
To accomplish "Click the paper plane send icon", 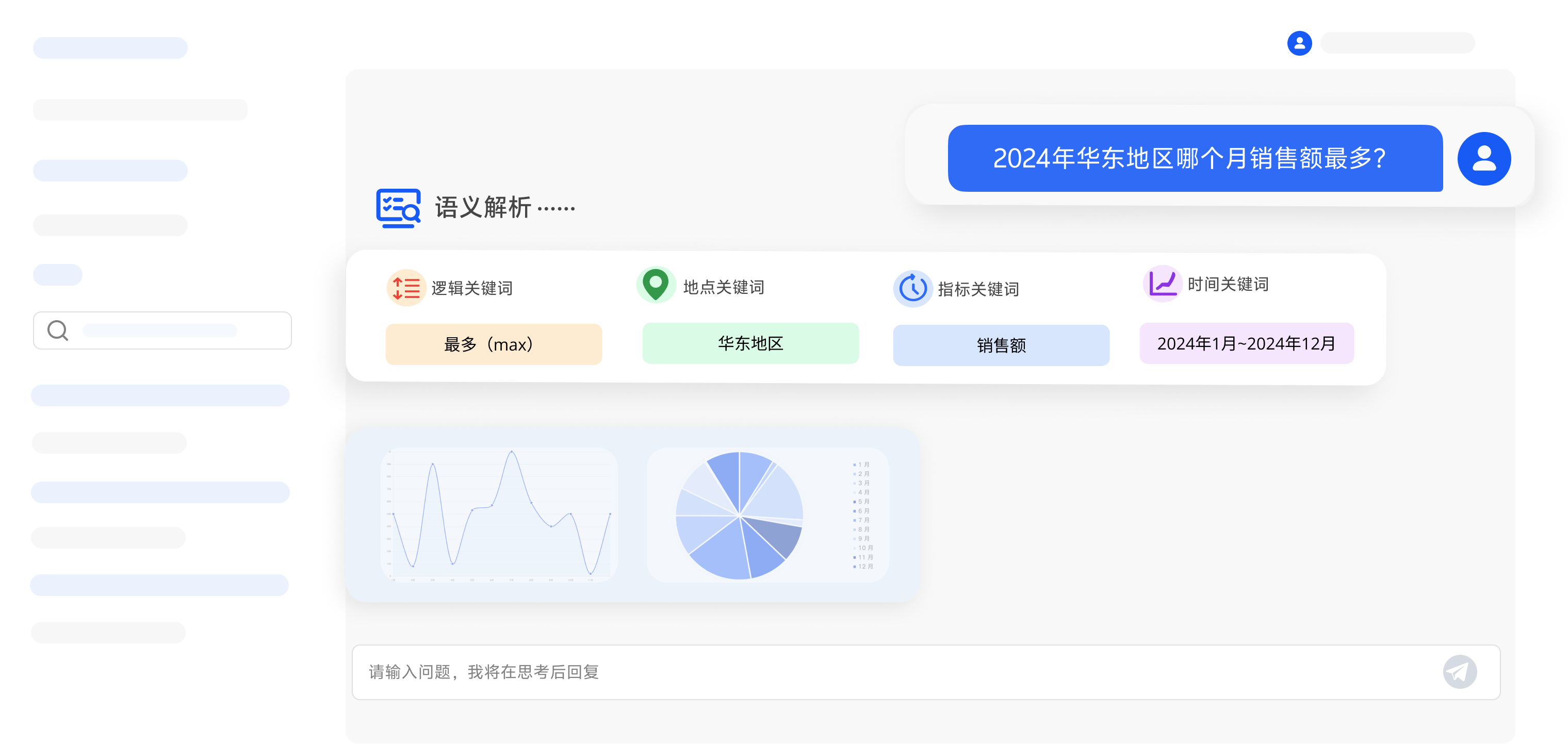I will (1460, 672).
